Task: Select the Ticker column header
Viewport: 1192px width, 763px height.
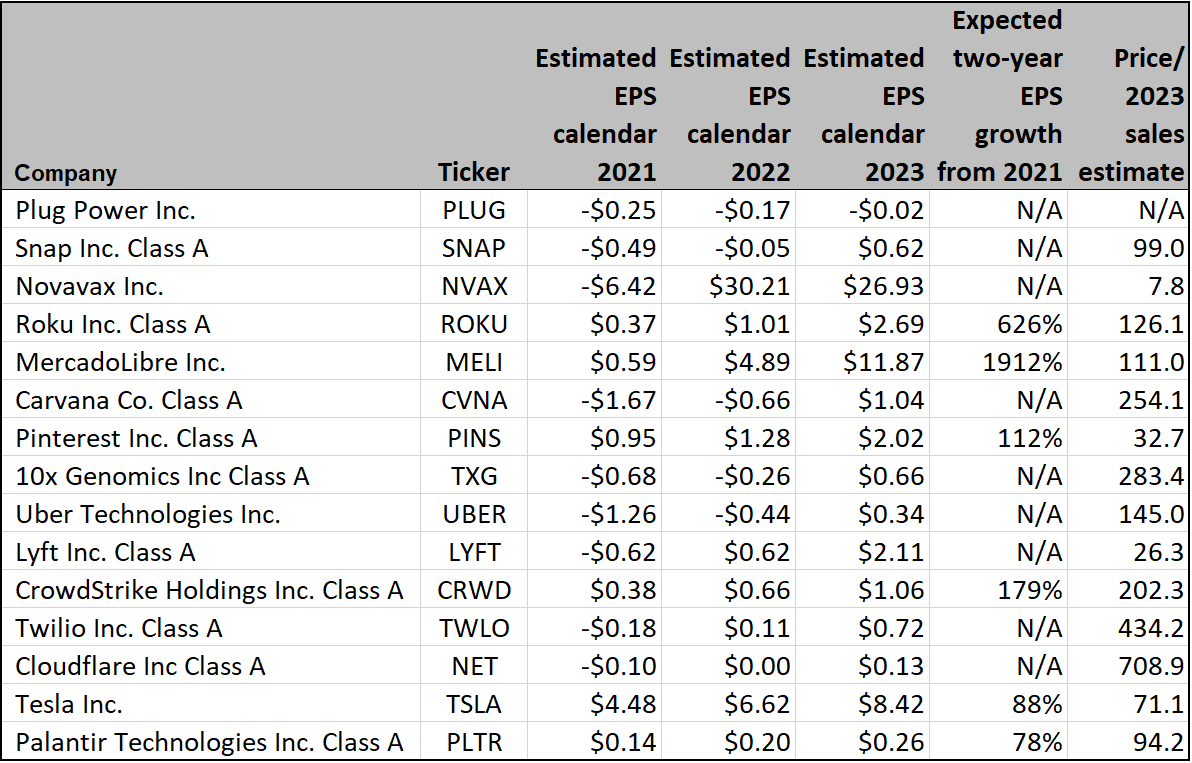Action: (x=473, y=172)
